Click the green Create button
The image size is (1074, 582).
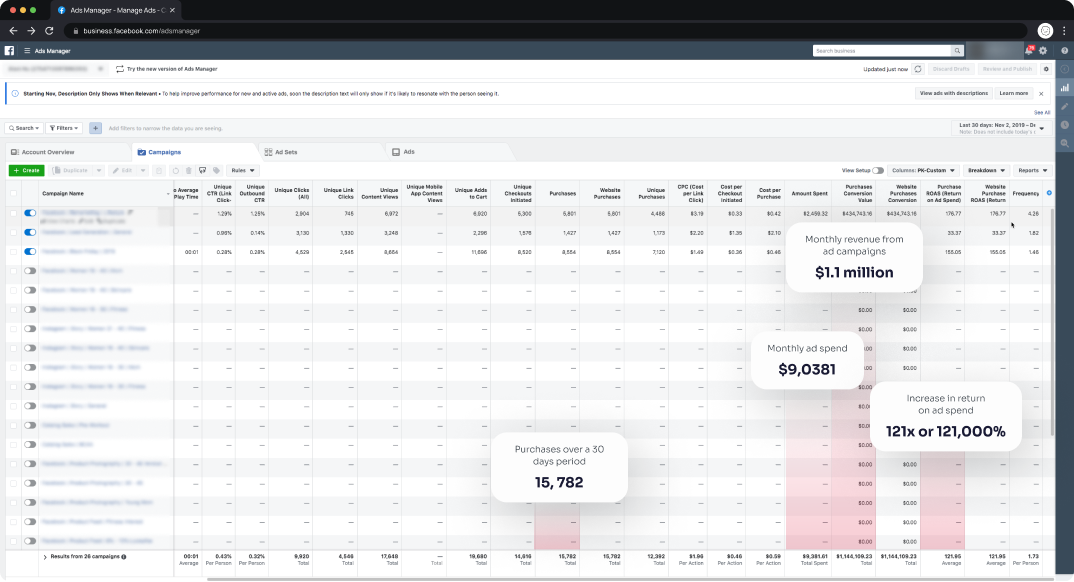point(25,170)
